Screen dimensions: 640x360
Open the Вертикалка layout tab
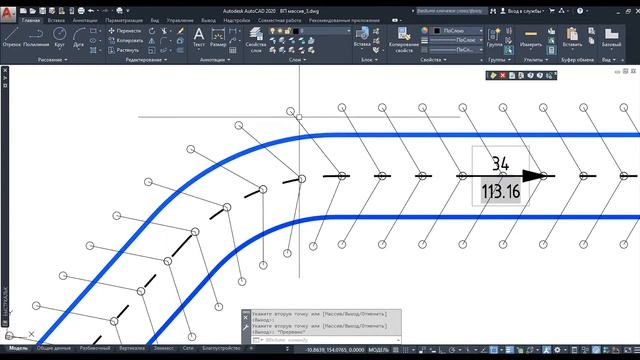[x=132, y=348]
